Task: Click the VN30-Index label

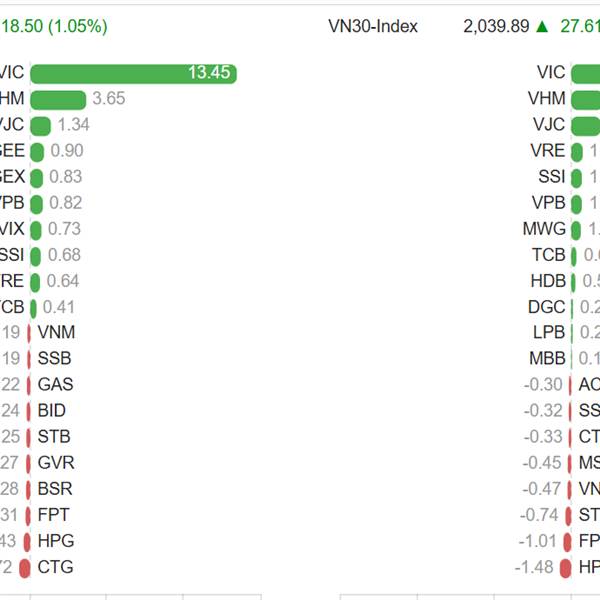Action: pyautogui.click(x=373, y=27)
